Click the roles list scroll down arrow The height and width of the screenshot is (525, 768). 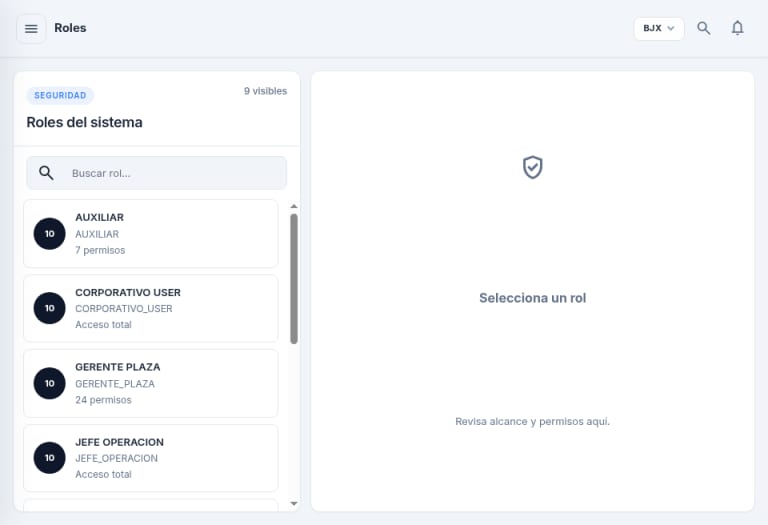click(x=294, y=503)
